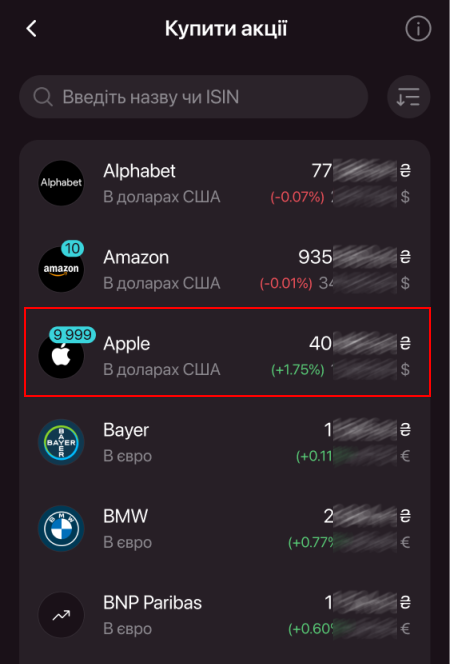Click the search magnifier icon
This screenshot has height=664, width=450.
[43, 97]
